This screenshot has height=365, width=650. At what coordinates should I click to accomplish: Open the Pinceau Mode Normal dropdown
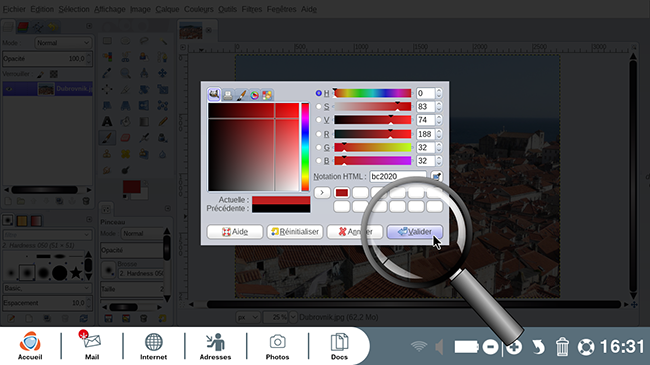[142, 234]
